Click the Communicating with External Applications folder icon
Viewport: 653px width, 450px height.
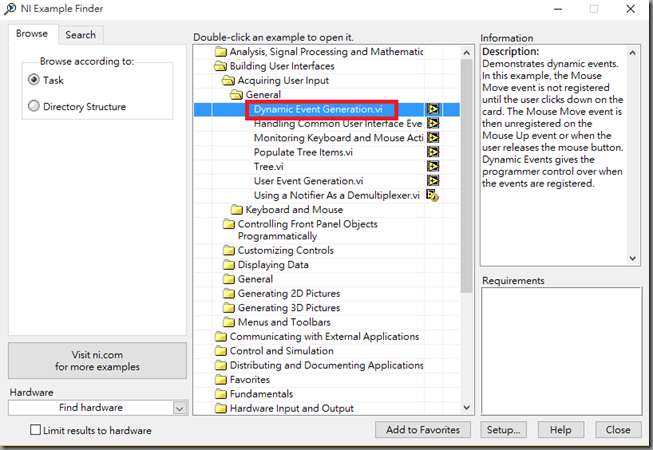point(220,336)
